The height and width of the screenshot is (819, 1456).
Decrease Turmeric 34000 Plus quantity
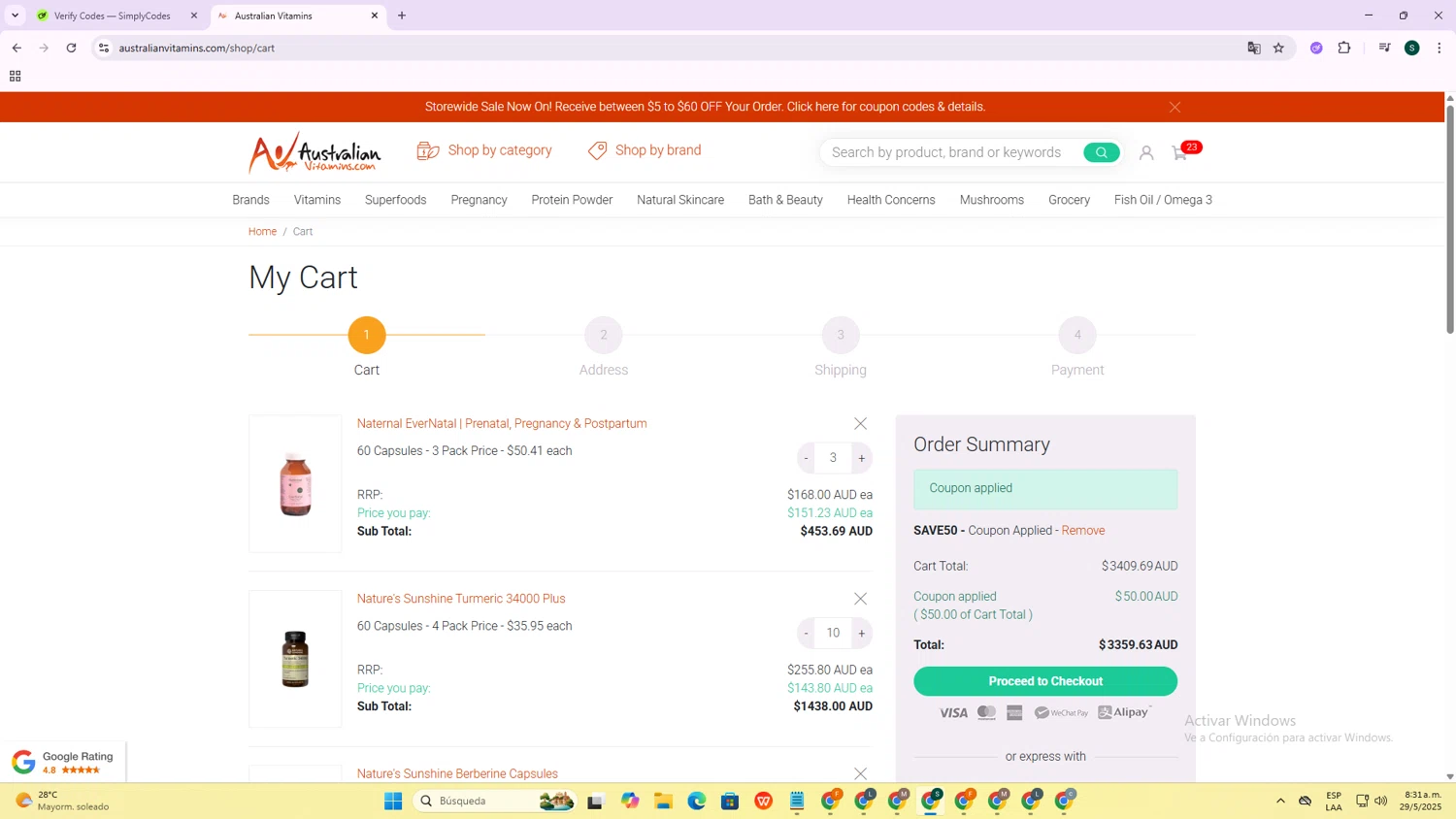pyautogui.click(x=806, y=634)
